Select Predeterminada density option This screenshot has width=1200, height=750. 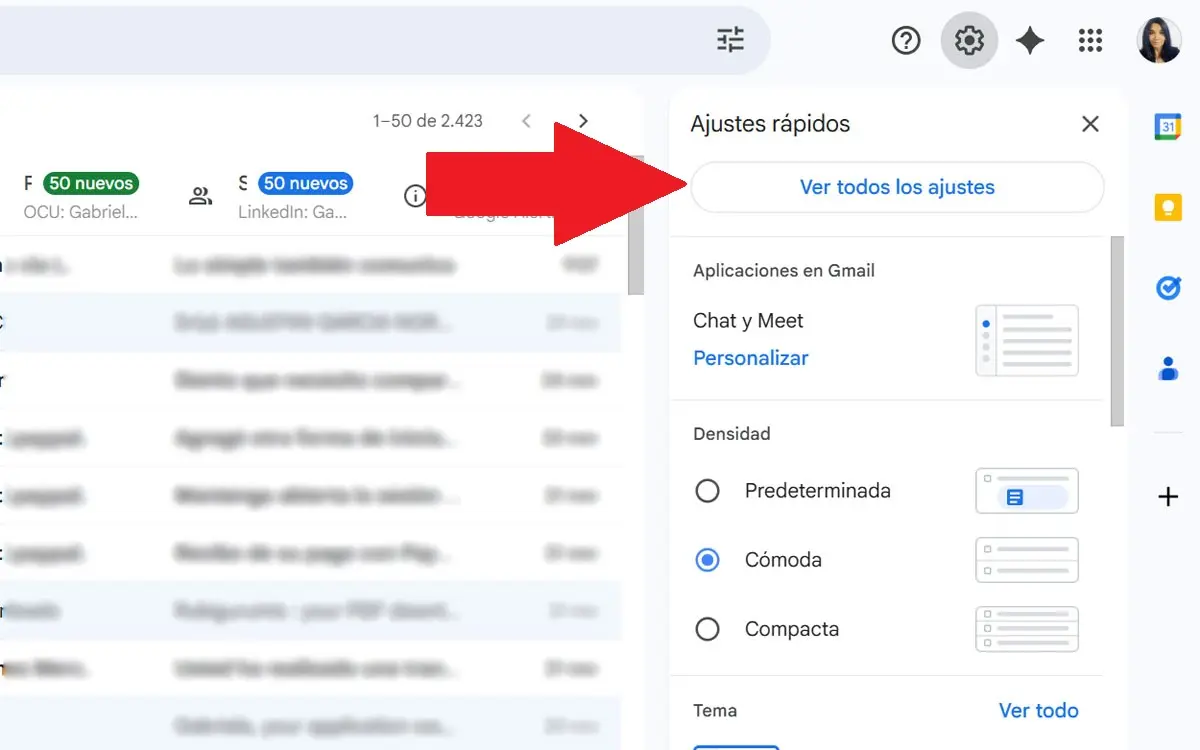click(x=708, y=491)
